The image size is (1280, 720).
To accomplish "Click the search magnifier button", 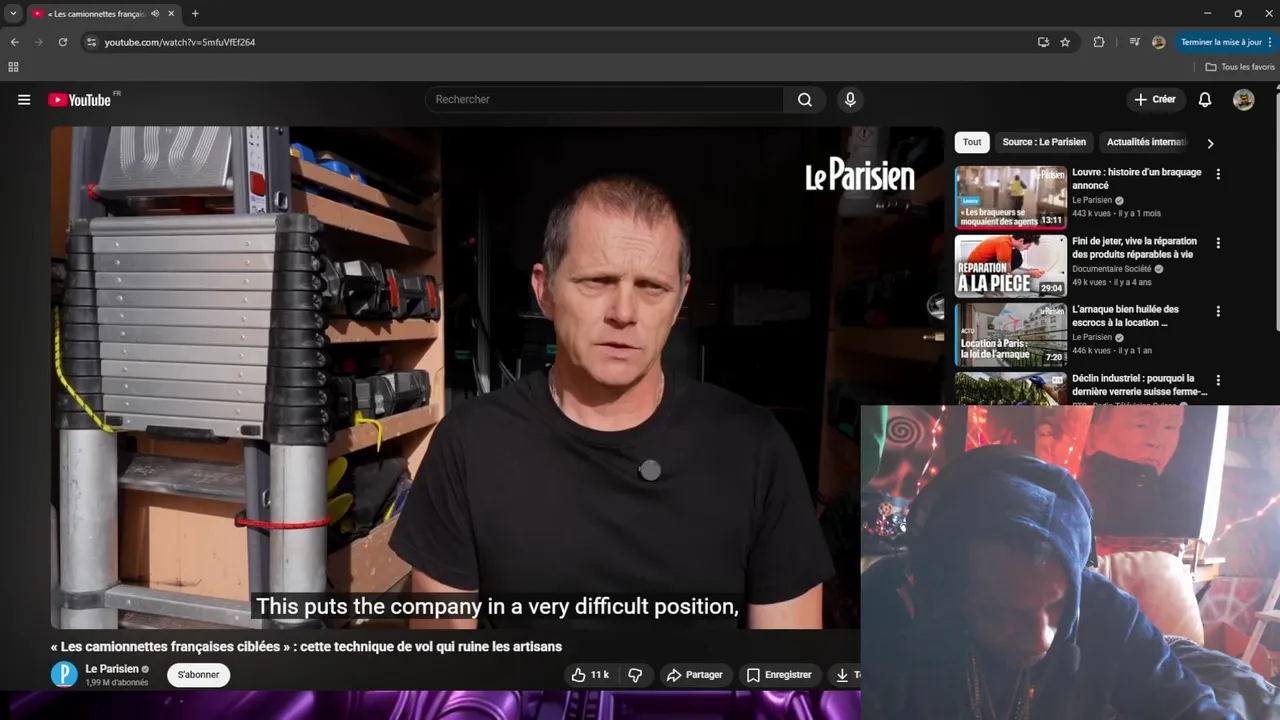I will [x=805, y=100].
